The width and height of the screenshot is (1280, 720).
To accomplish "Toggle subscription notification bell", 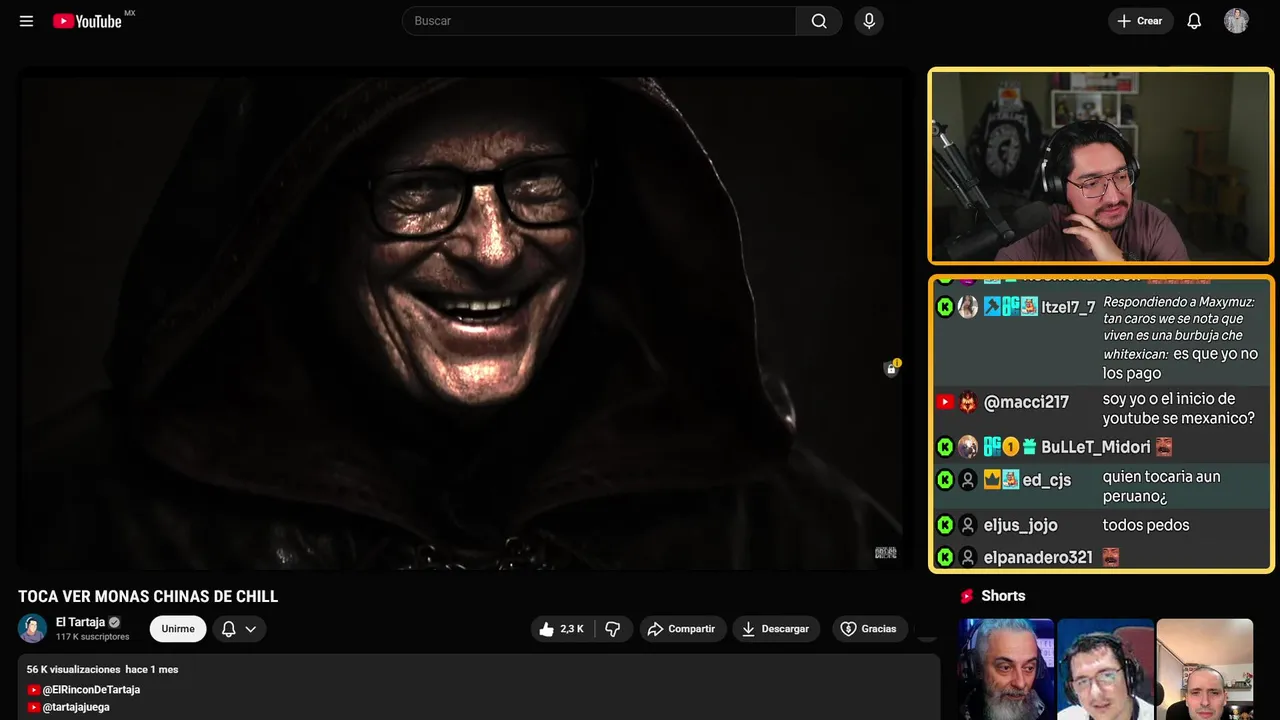I will pyautogui.click(x=228, y=629).
